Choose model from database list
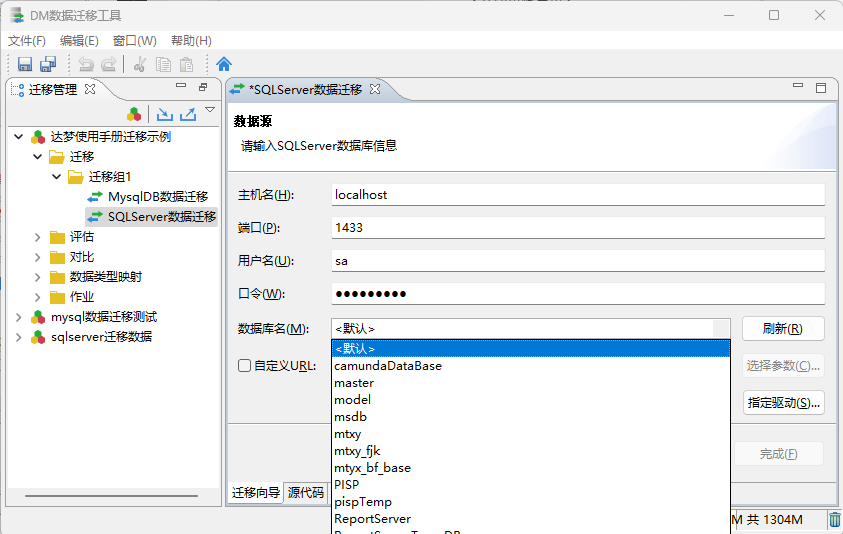The image size is (843, 534). pos(531,400)
